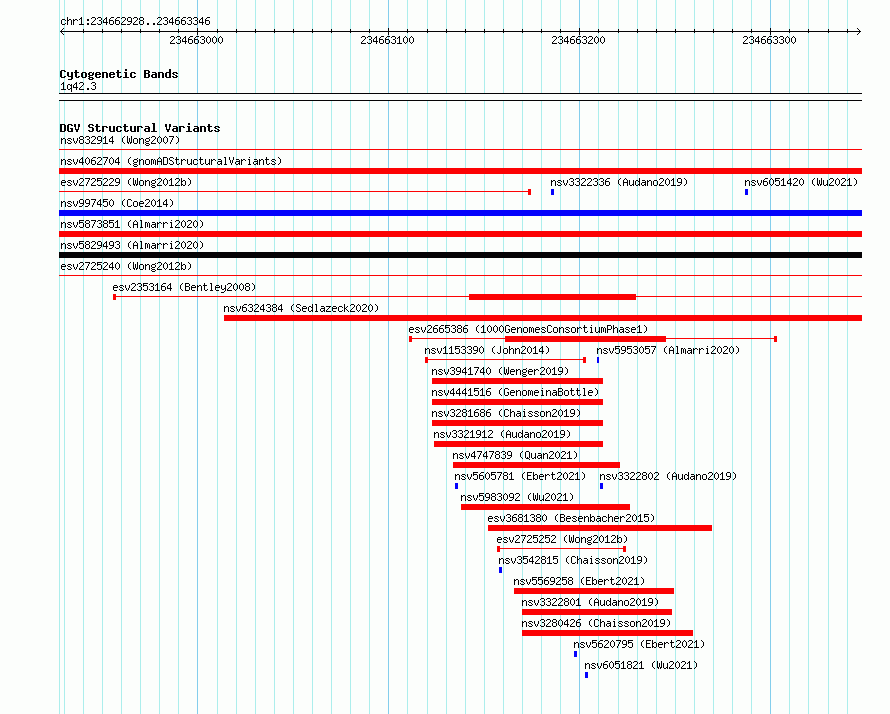Select the esv2725229 (Wong2012b) label

tap(126, 182)
